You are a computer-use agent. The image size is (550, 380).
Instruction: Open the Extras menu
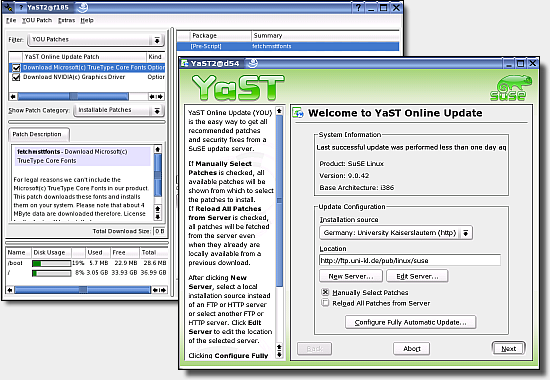click(x=66, y=20)
